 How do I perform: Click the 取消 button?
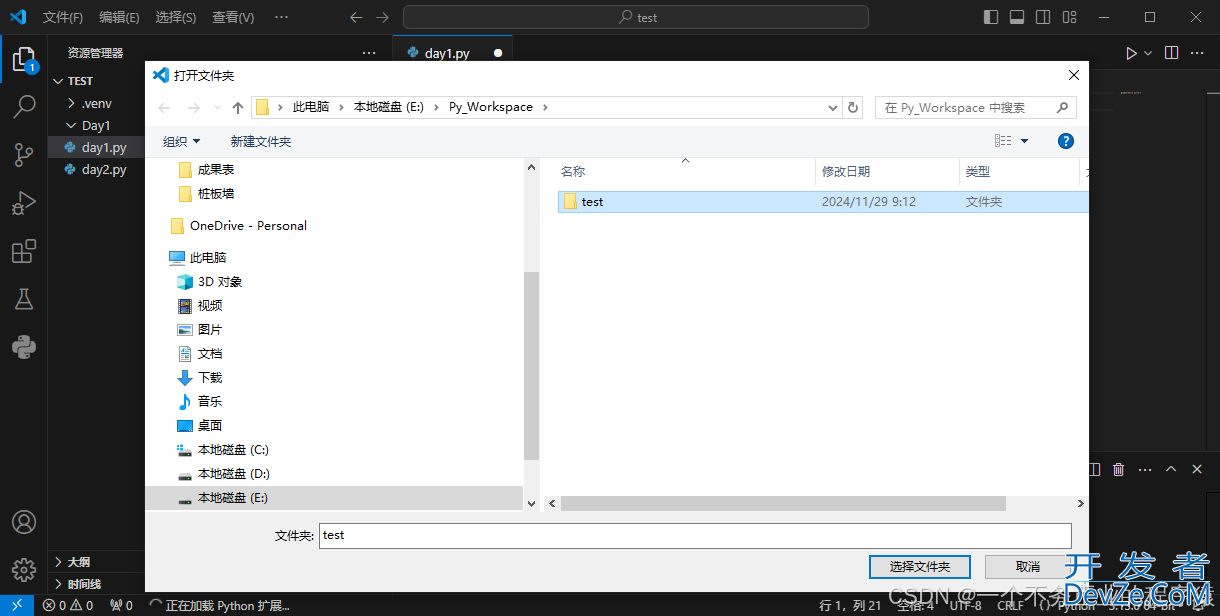[x=1028, y=566]
